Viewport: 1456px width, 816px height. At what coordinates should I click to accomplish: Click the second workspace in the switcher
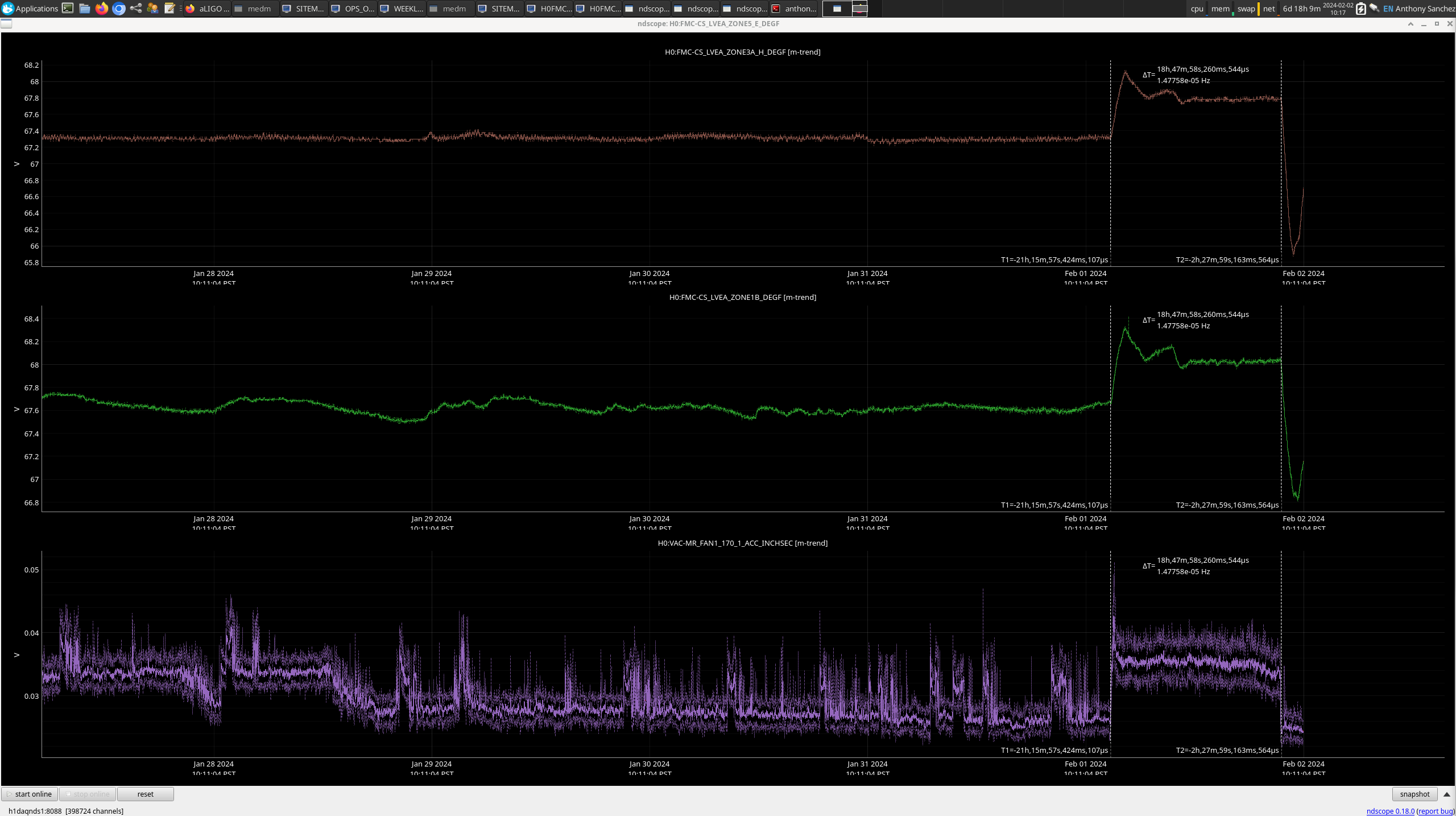point(859,9)
